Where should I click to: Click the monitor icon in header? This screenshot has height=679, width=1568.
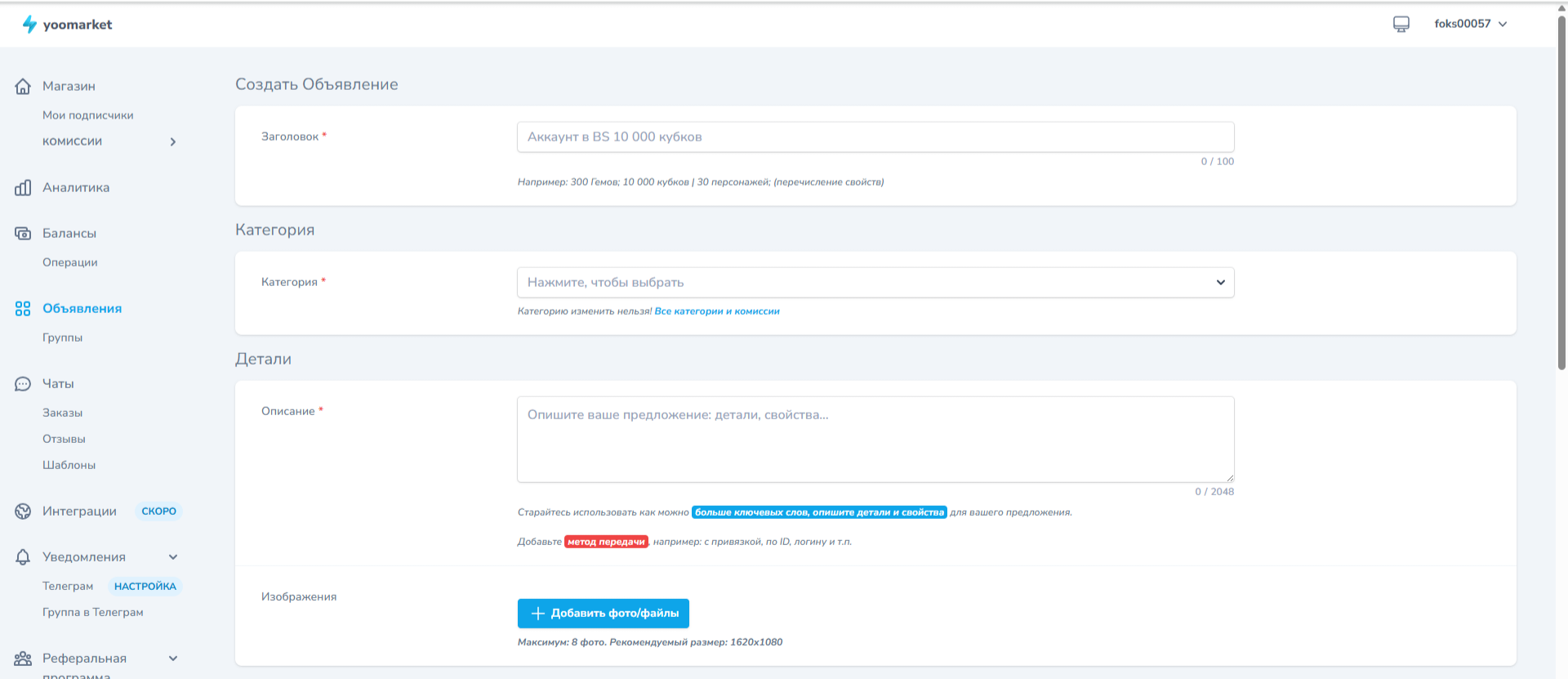[x=1401, y=25]
